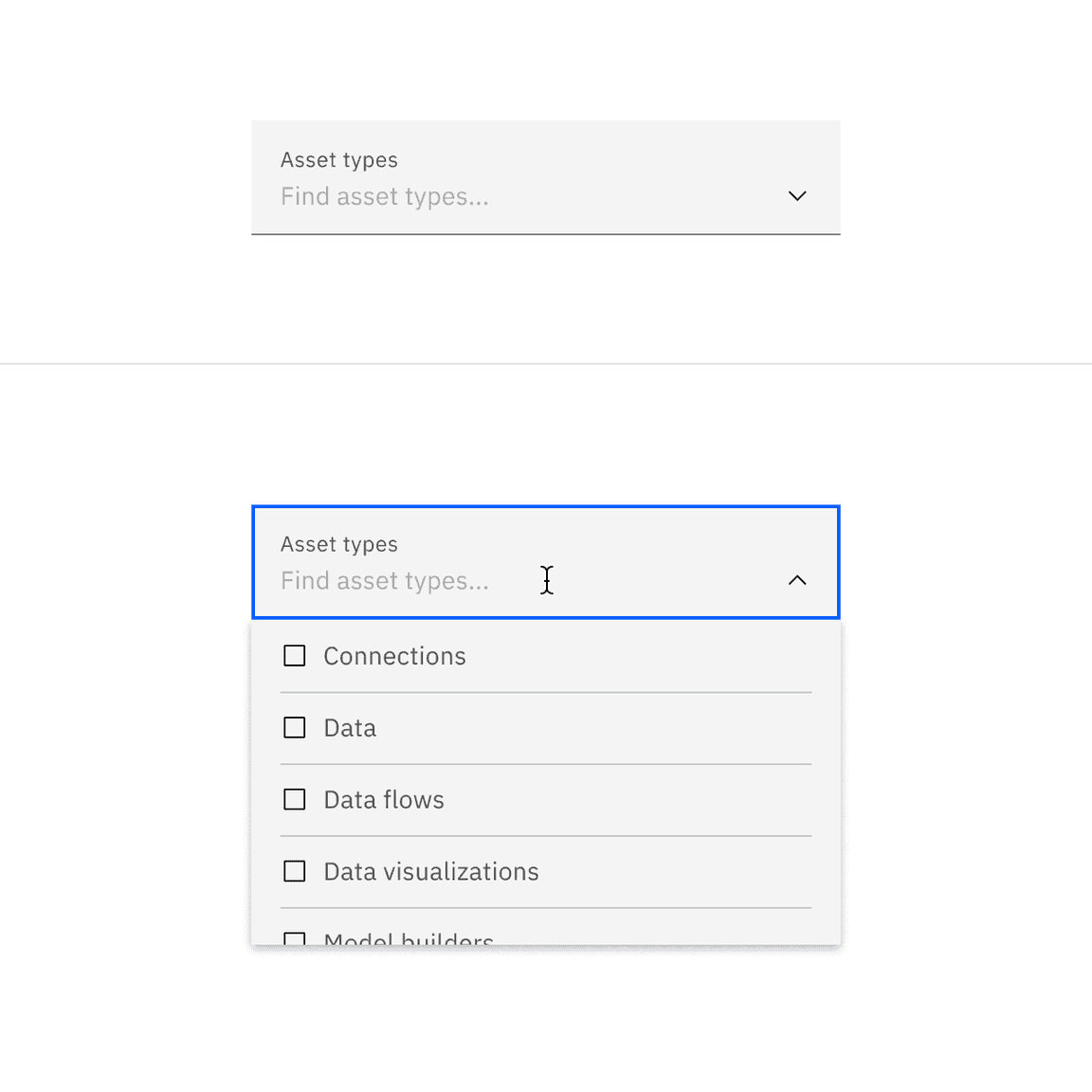This screenshot has height=1092, width=1092.
Task: Check the Data checkbox
Action: click(x=294, y=727)
